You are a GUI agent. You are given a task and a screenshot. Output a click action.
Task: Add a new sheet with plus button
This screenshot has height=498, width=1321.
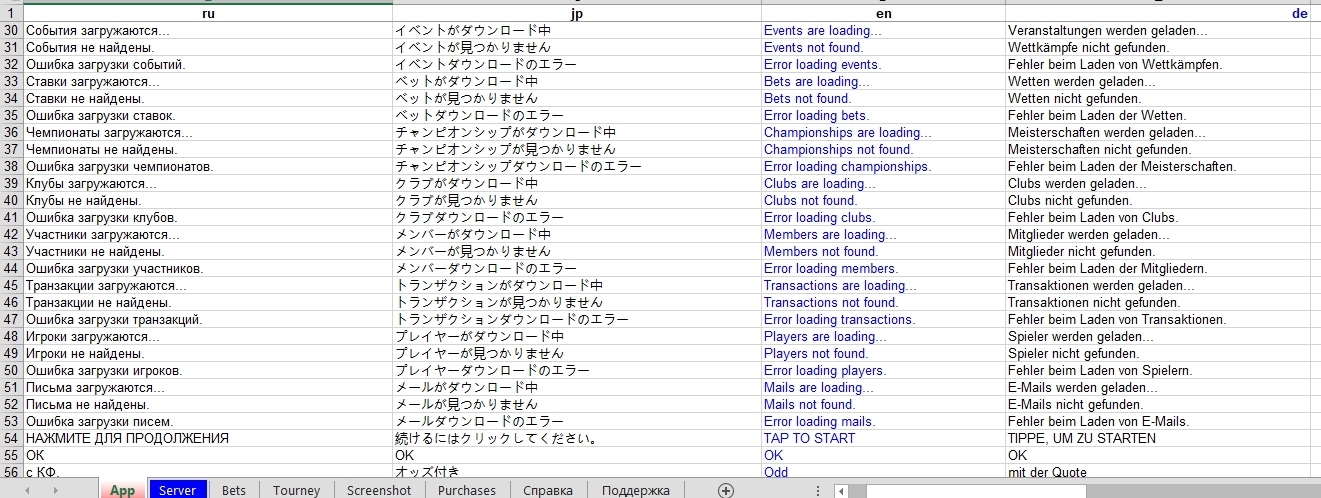point(726,490)
